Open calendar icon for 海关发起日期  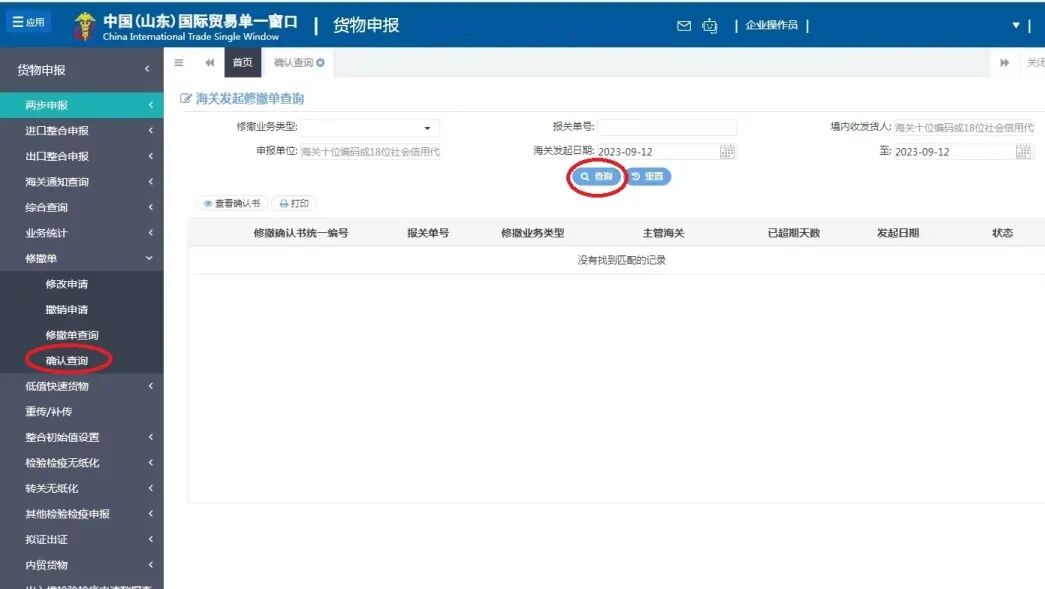click(727, 151)
